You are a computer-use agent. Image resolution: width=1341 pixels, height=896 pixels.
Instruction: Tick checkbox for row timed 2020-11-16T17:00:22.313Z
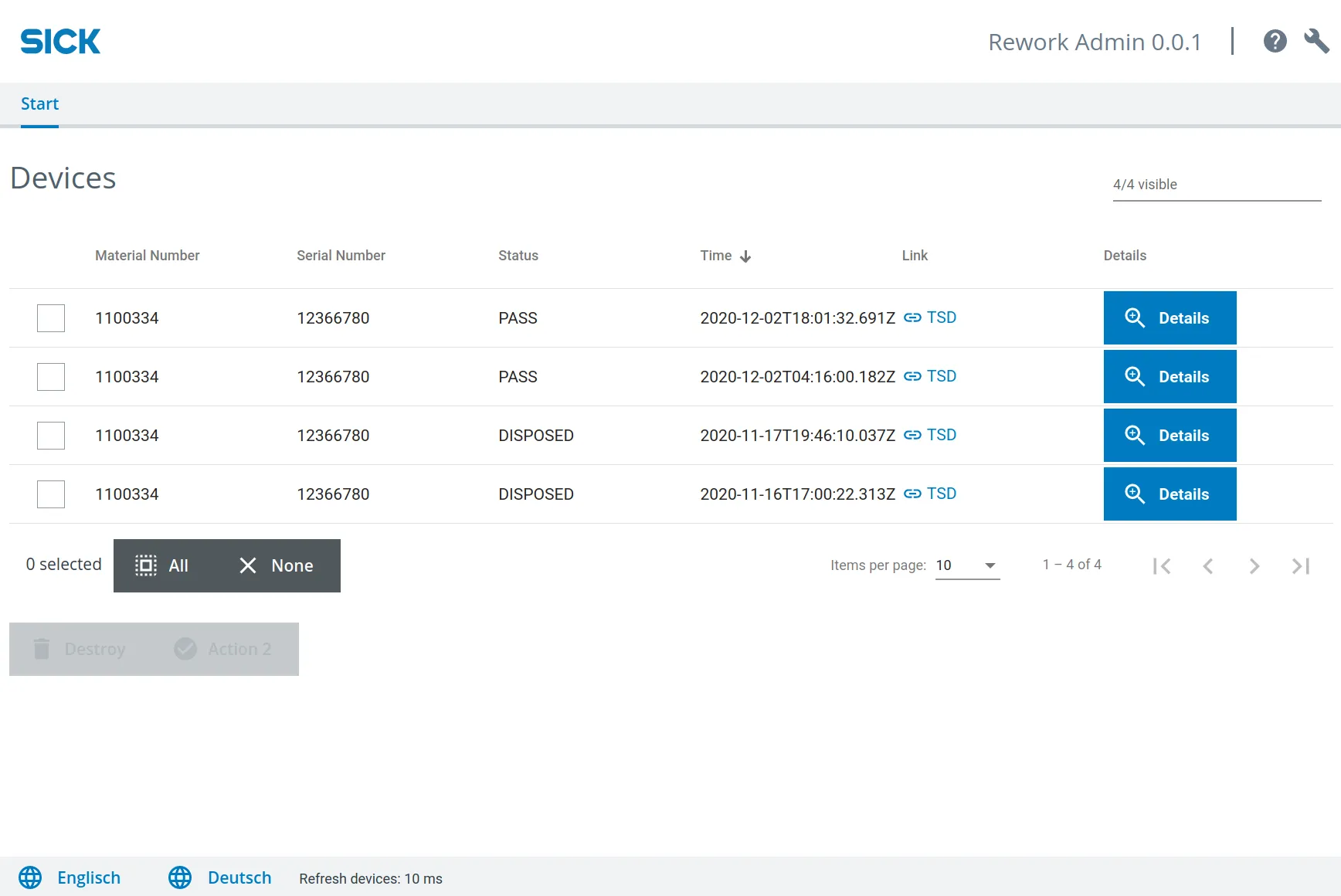[51, 494]
